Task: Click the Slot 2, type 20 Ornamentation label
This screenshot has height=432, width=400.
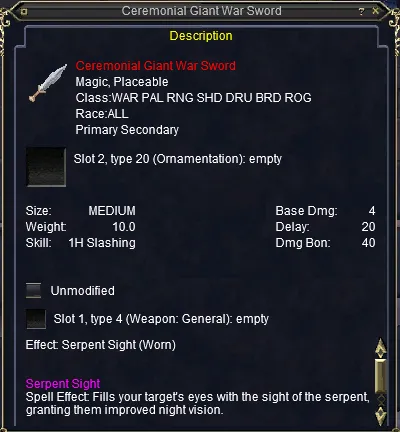Action: [178, 159]
